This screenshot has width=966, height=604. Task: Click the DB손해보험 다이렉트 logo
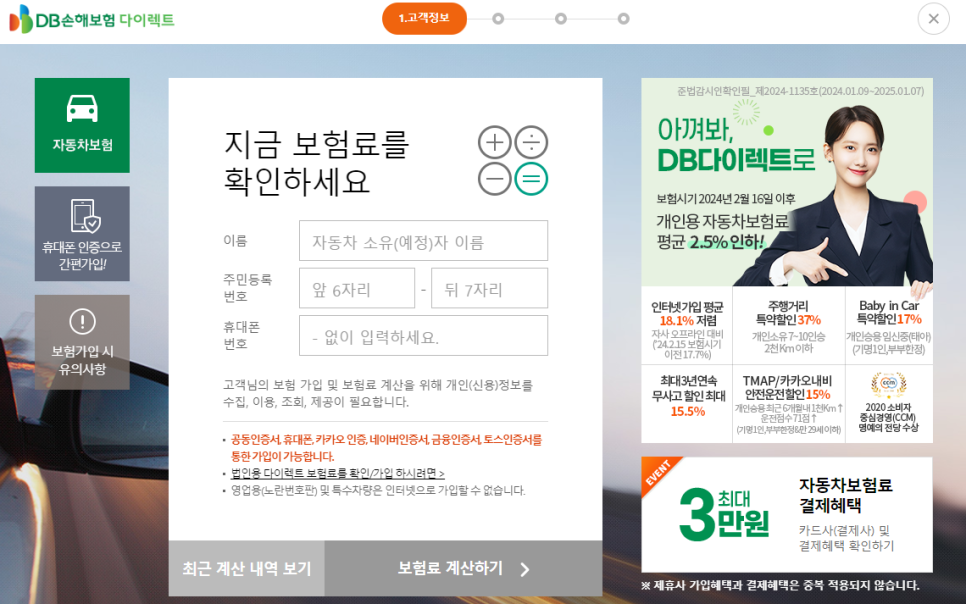coord(92,19)
